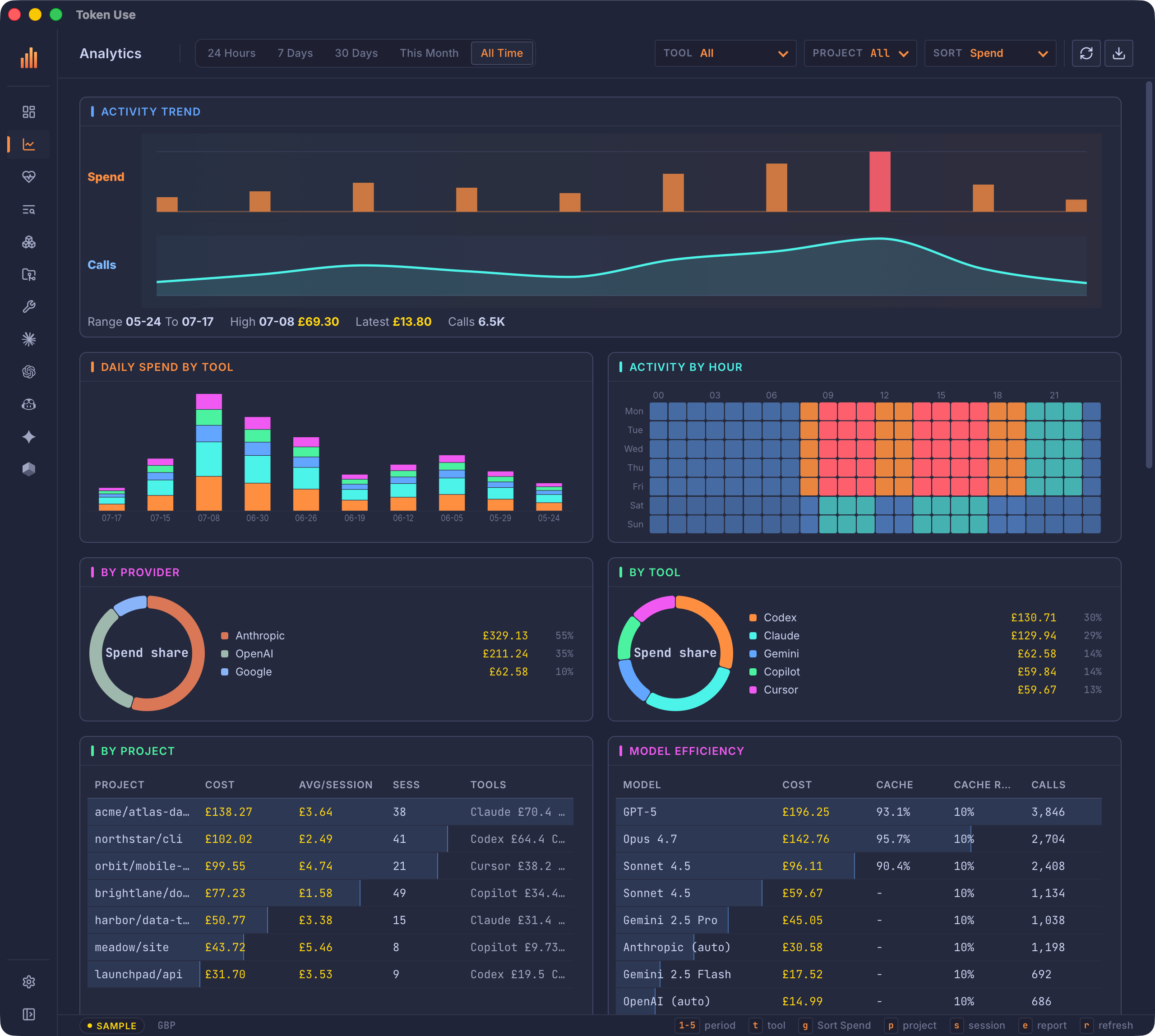Image resolution: width=1155 pixels, height=1036 pixels.
Task: Click the Google legend color swatch
Action: point(225,672)
